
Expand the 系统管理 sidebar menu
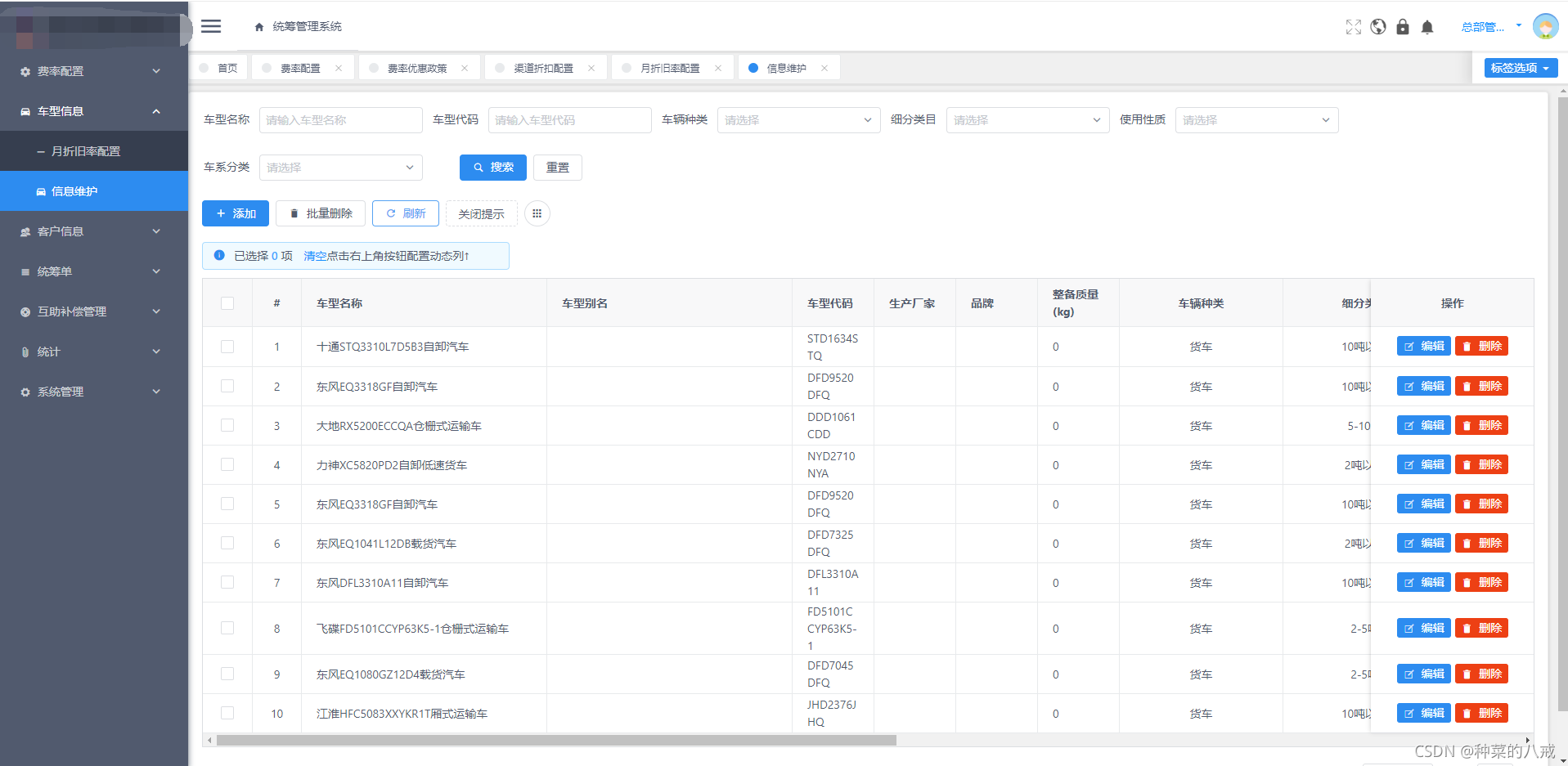[x=94, y=392]
